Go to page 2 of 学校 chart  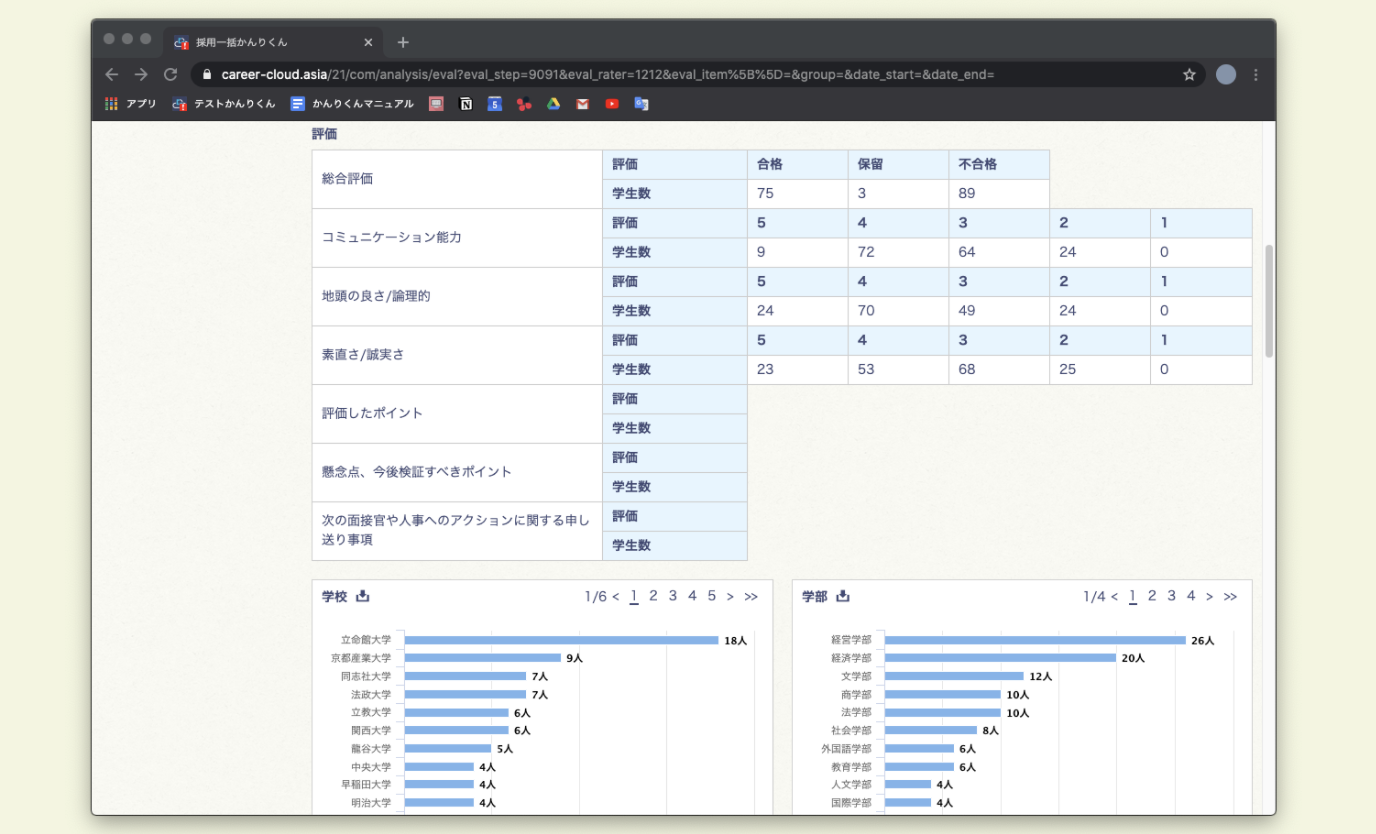pos(653,596)
